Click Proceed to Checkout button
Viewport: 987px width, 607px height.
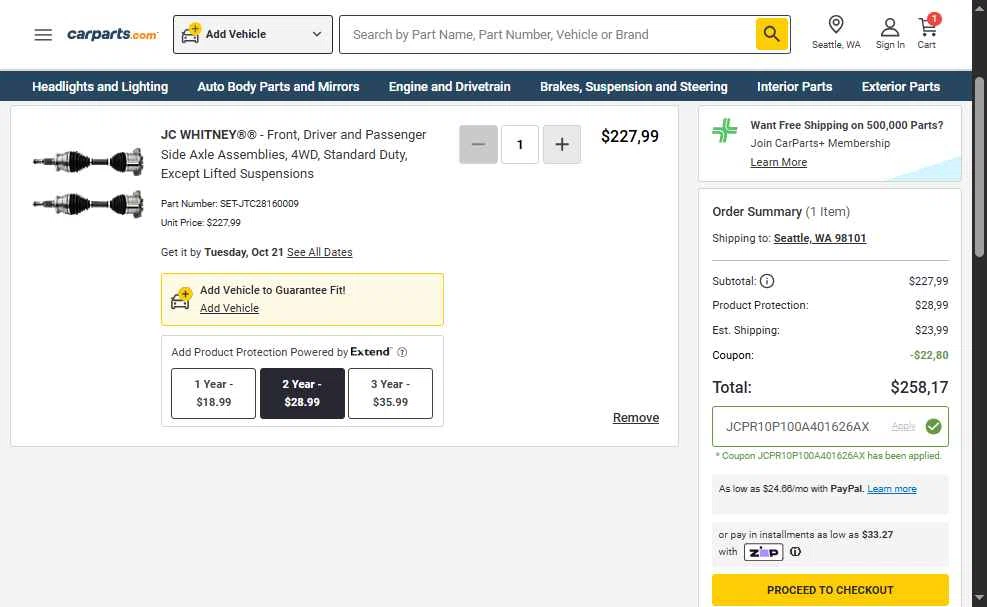830,589
